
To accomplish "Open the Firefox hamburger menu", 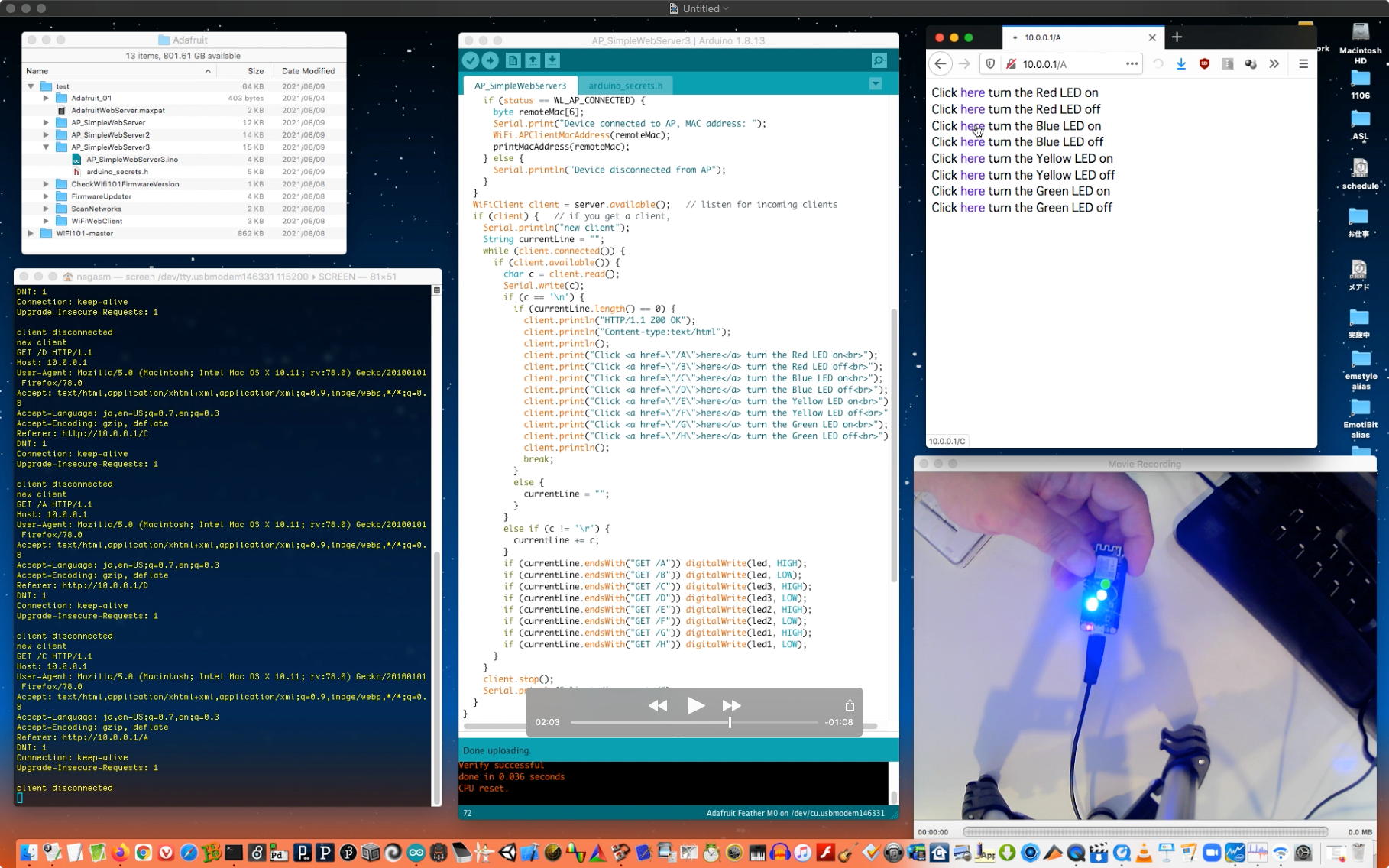I will tap(1303, 64).
